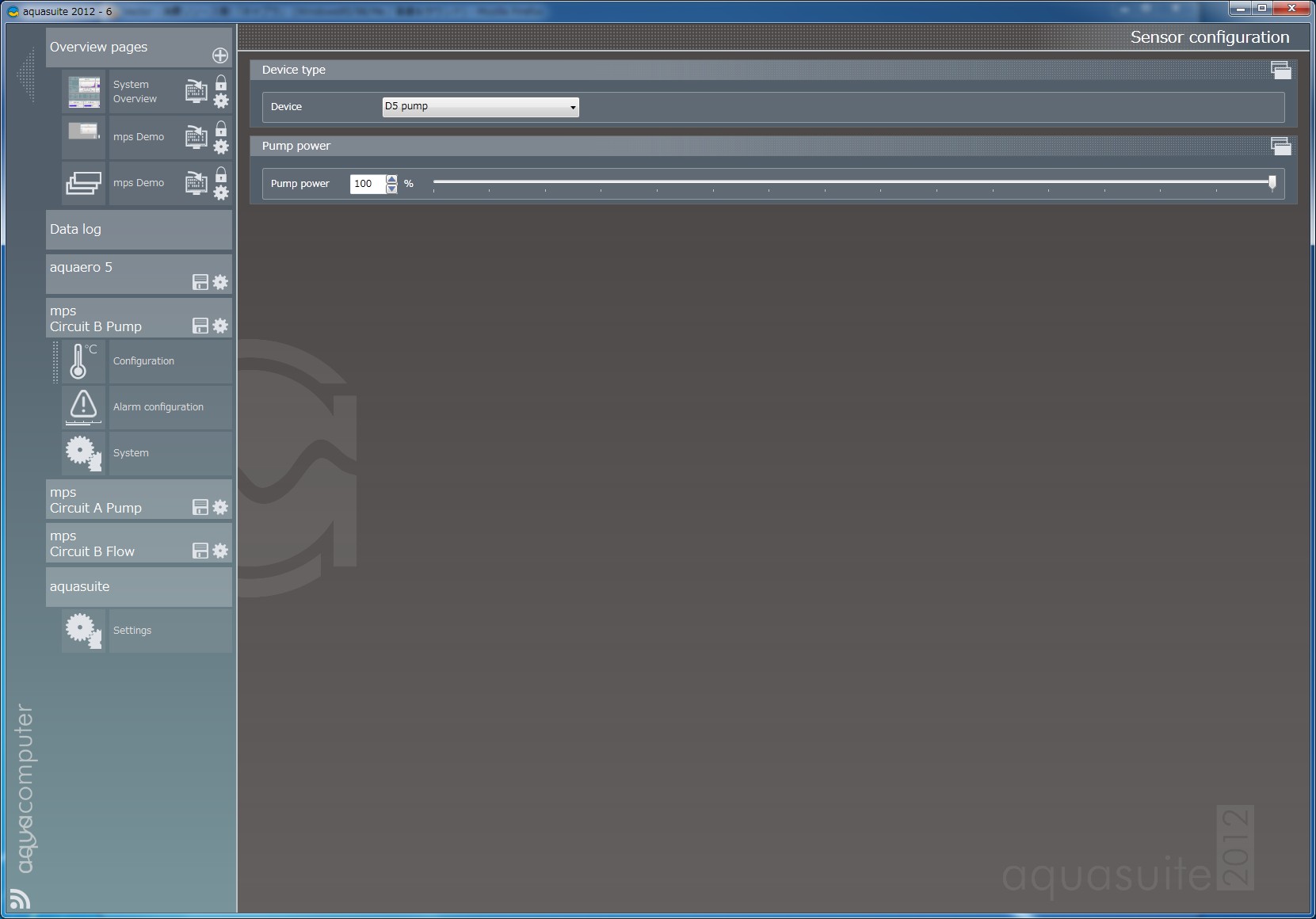Open the Device dropdown showing D5 pump
This screenshot has height=919, width=1316.
pyautogui.click(x=481, y=107)
